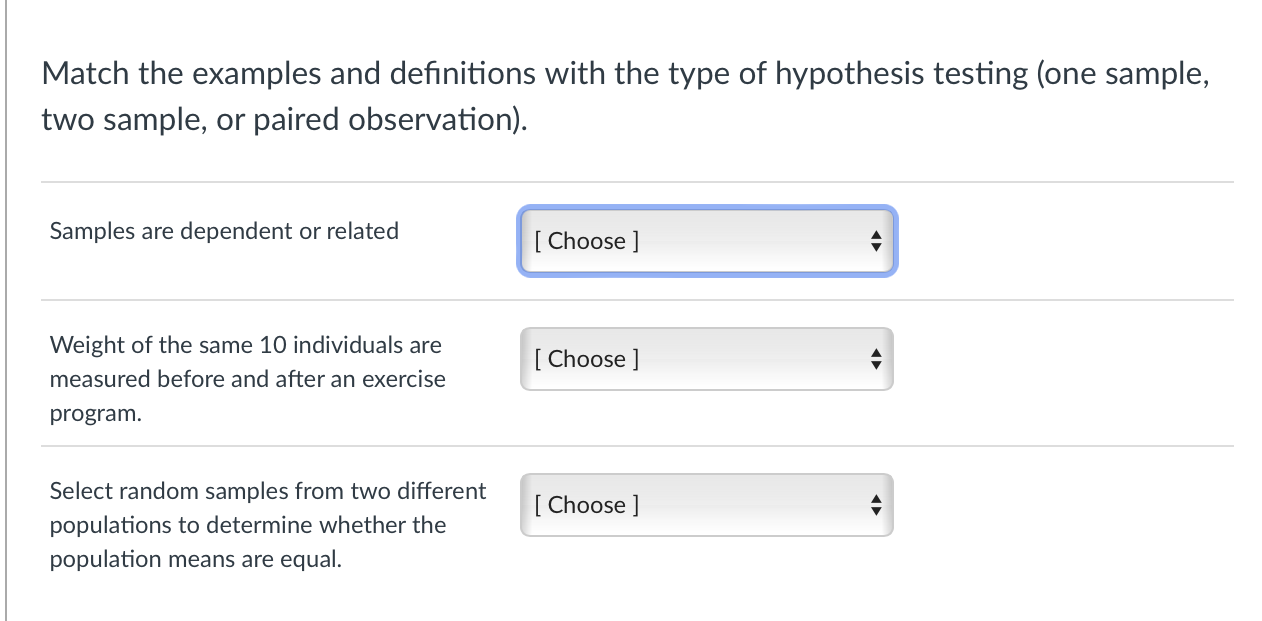Click the question instructions heading
Viewport: 1262px width, 621px height.
tap(624, 96)
